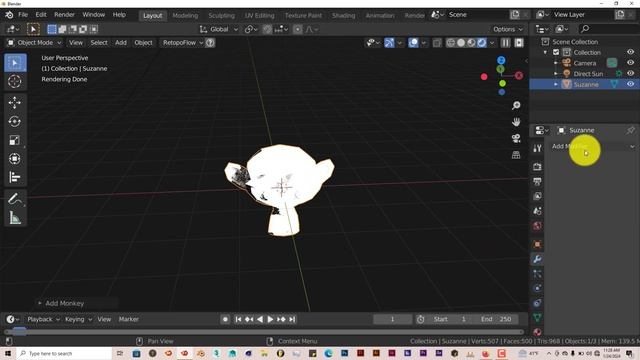This screenshot has height=360, width=640.
Task: Select the Select Box tool
Action: (x=15, y=63)
